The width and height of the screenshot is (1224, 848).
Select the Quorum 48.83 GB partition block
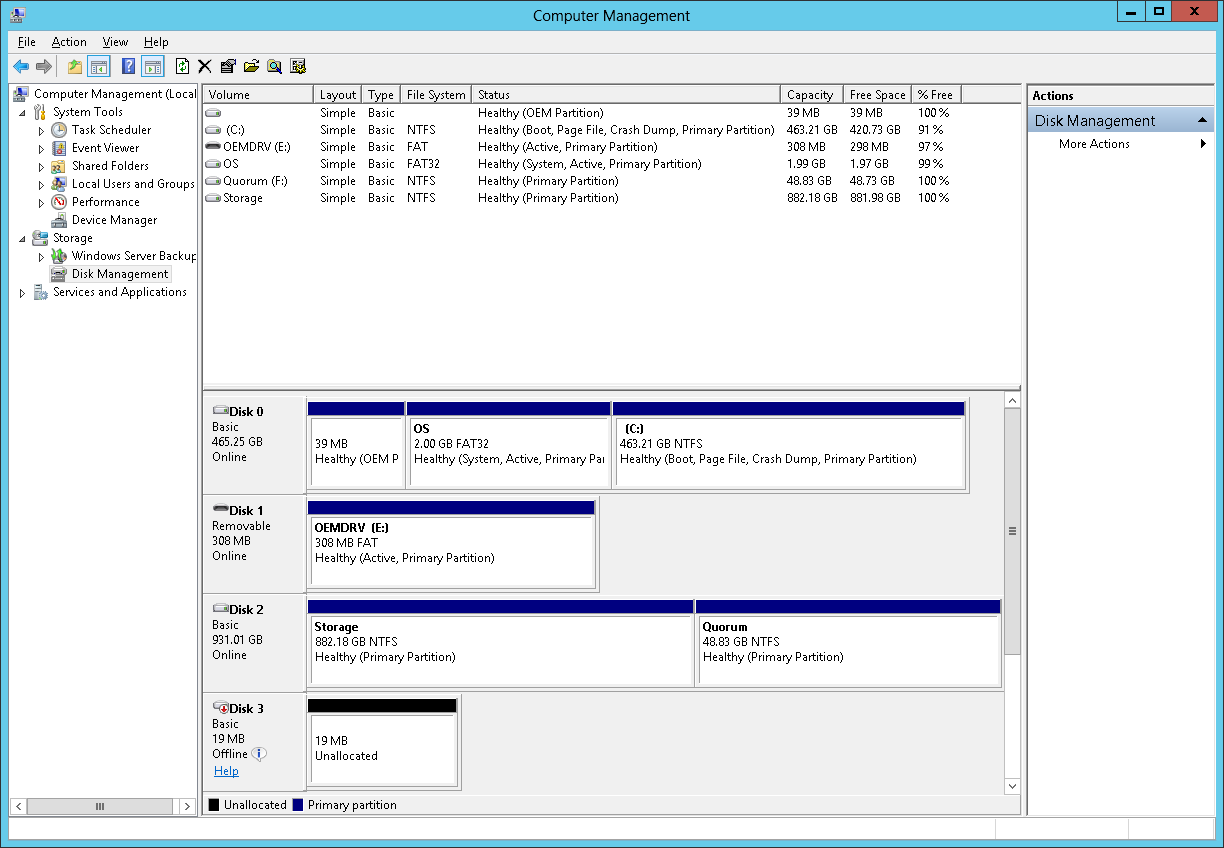848,643
